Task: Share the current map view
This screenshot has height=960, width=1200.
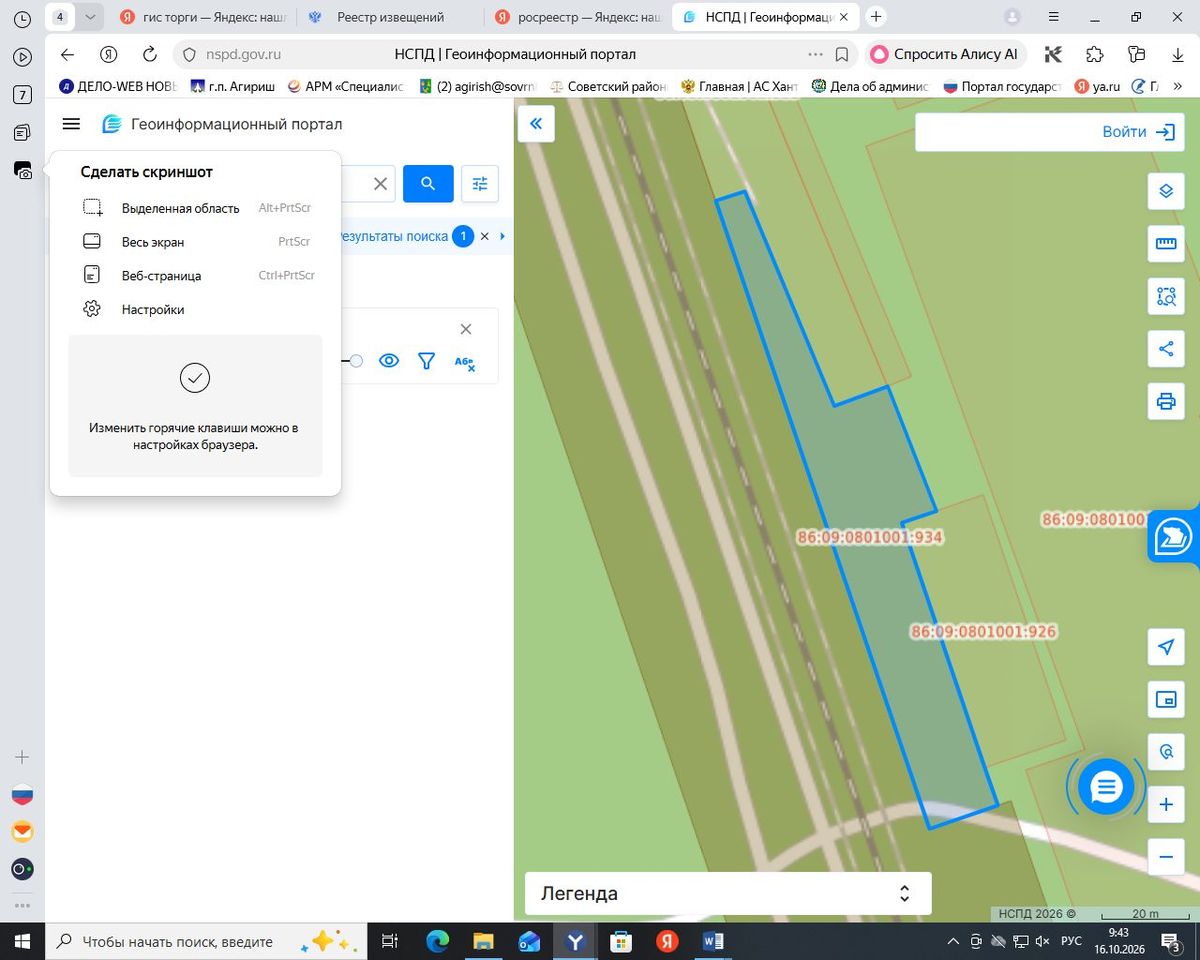Action: (x=1165, y=349)
